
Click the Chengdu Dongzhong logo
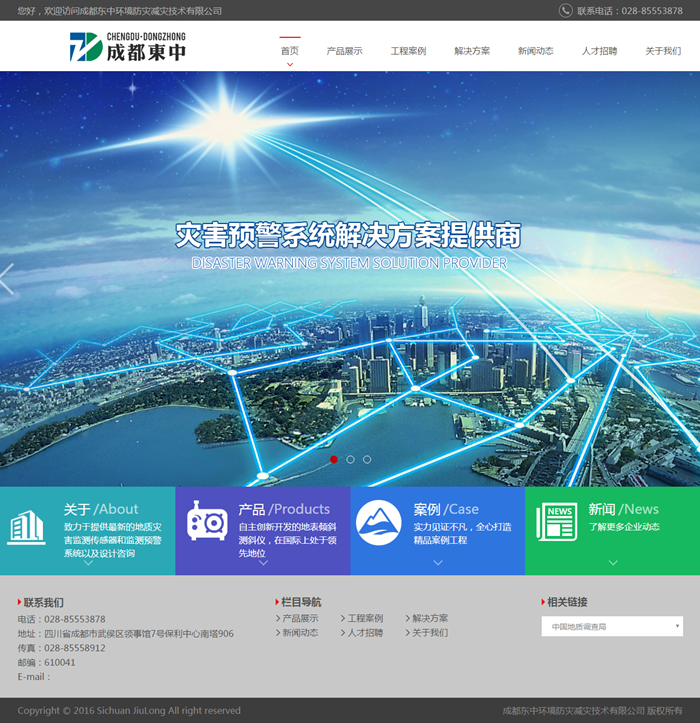[x=127, y=46]
